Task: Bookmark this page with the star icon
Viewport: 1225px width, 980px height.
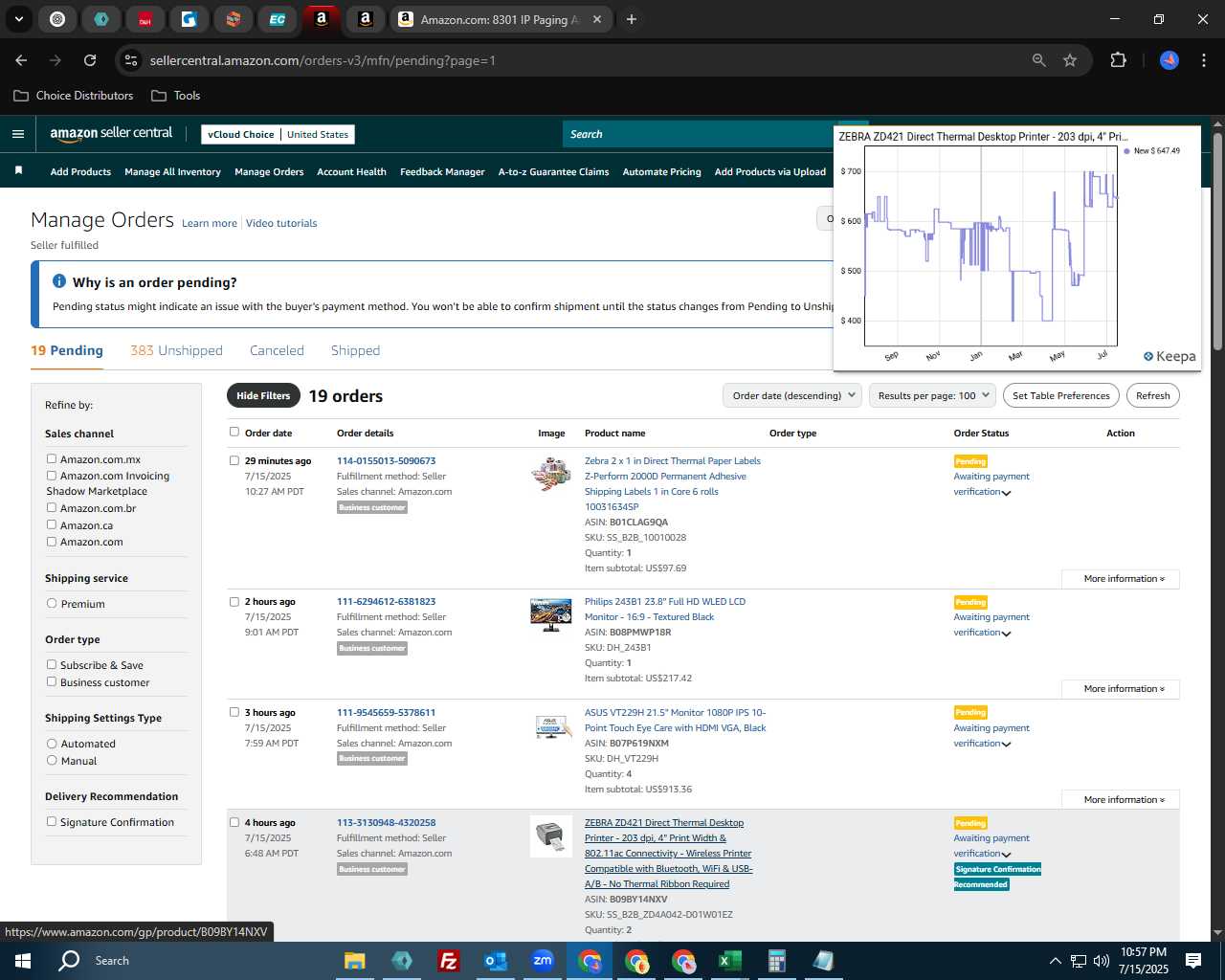Action: tap(1070, 60)
